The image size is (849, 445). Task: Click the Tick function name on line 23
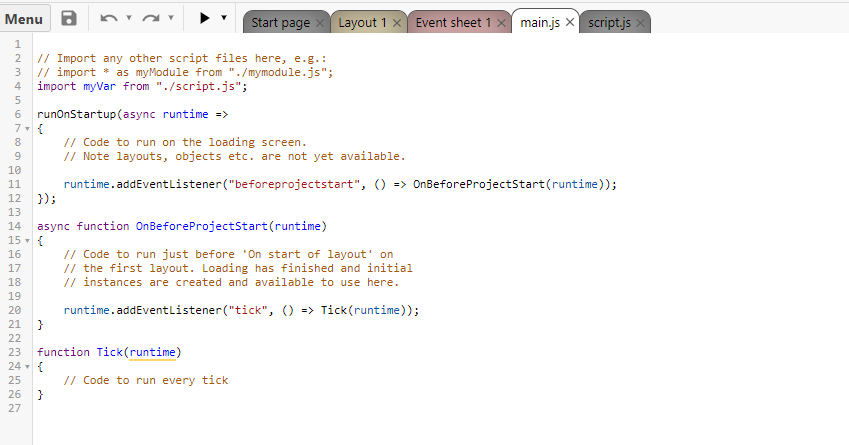coord(110,352)
